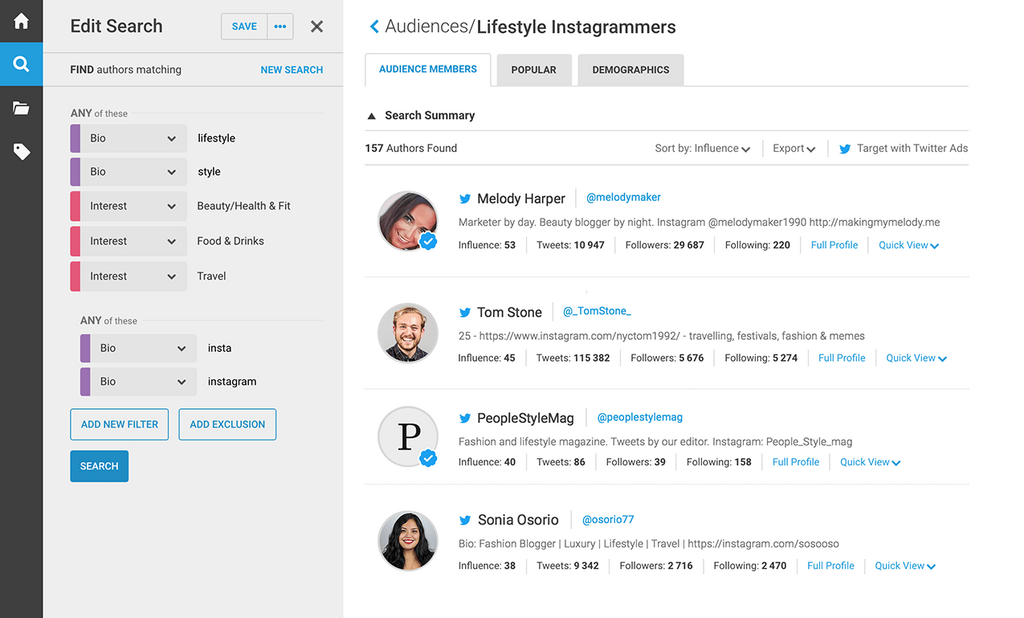The height and width of the screenshot is (618, 1024).
Task: Open Full Profile link for Sonia Osorio
Action: pyautogui.click(x=830, y=566)
